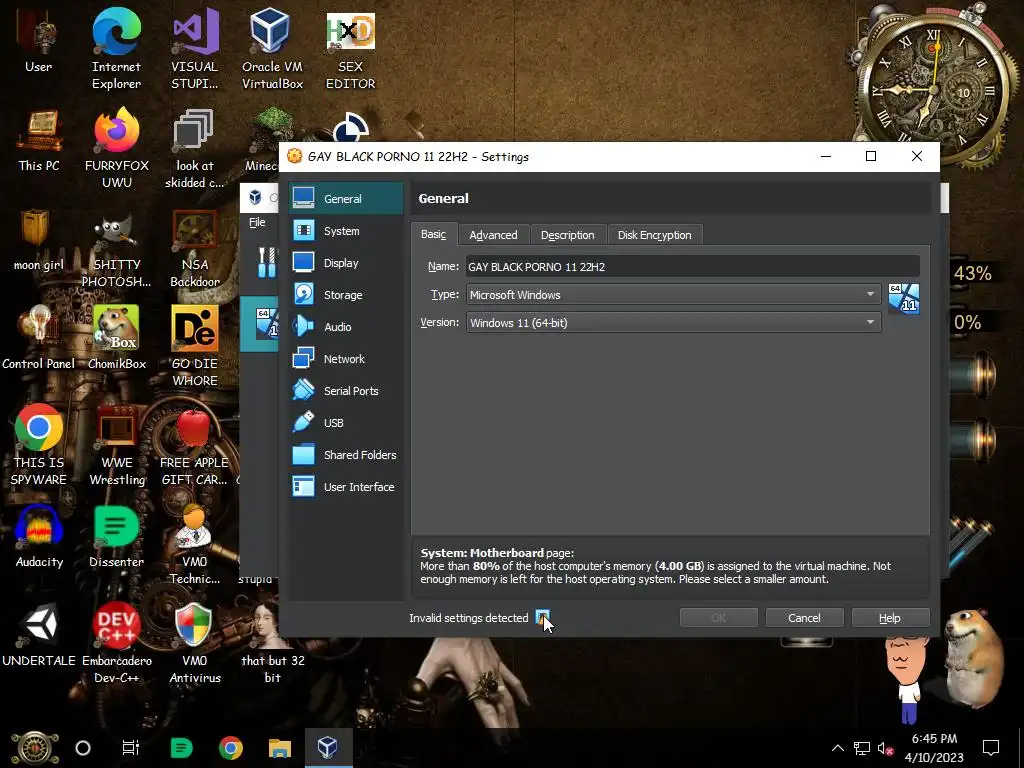Open Oracle VM VirtualBox desktop icon

pyautogui.click(x=272, y=50)
